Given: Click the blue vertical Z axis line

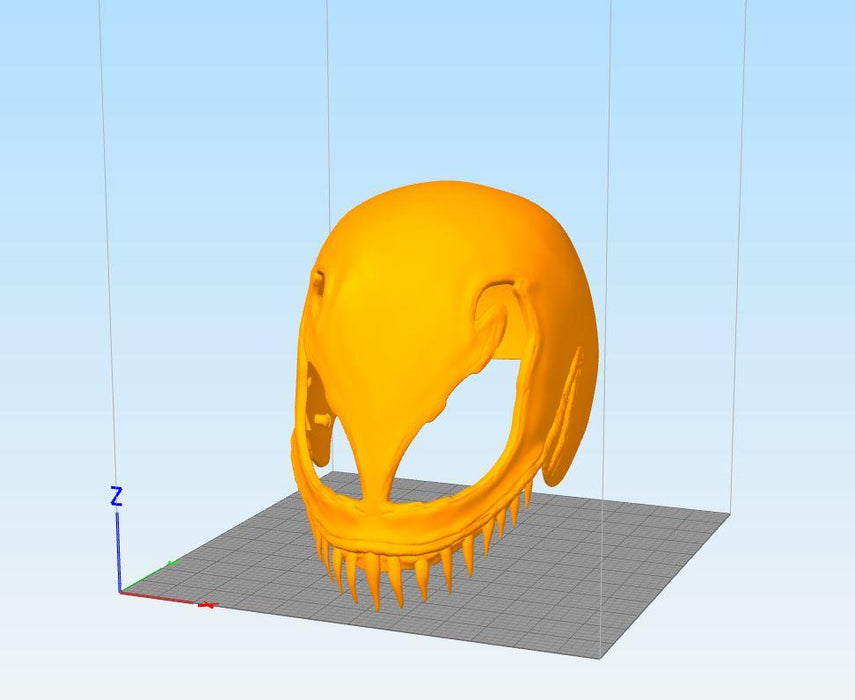Looking at the screenshot, I should pos(118,550).
